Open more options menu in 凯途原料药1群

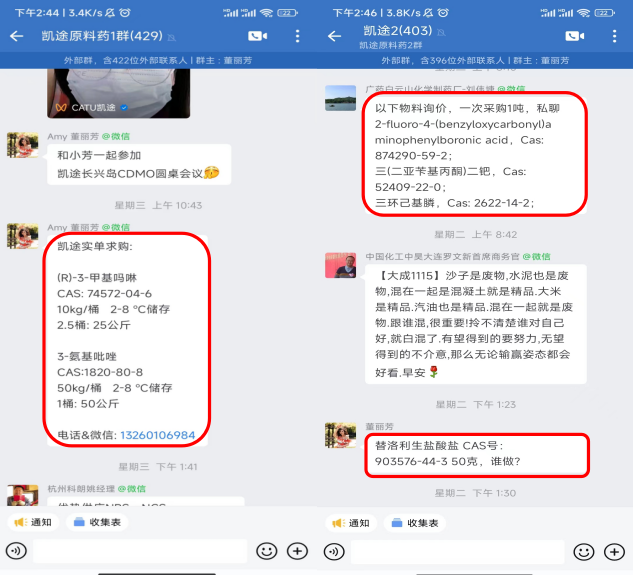point(298,36)
